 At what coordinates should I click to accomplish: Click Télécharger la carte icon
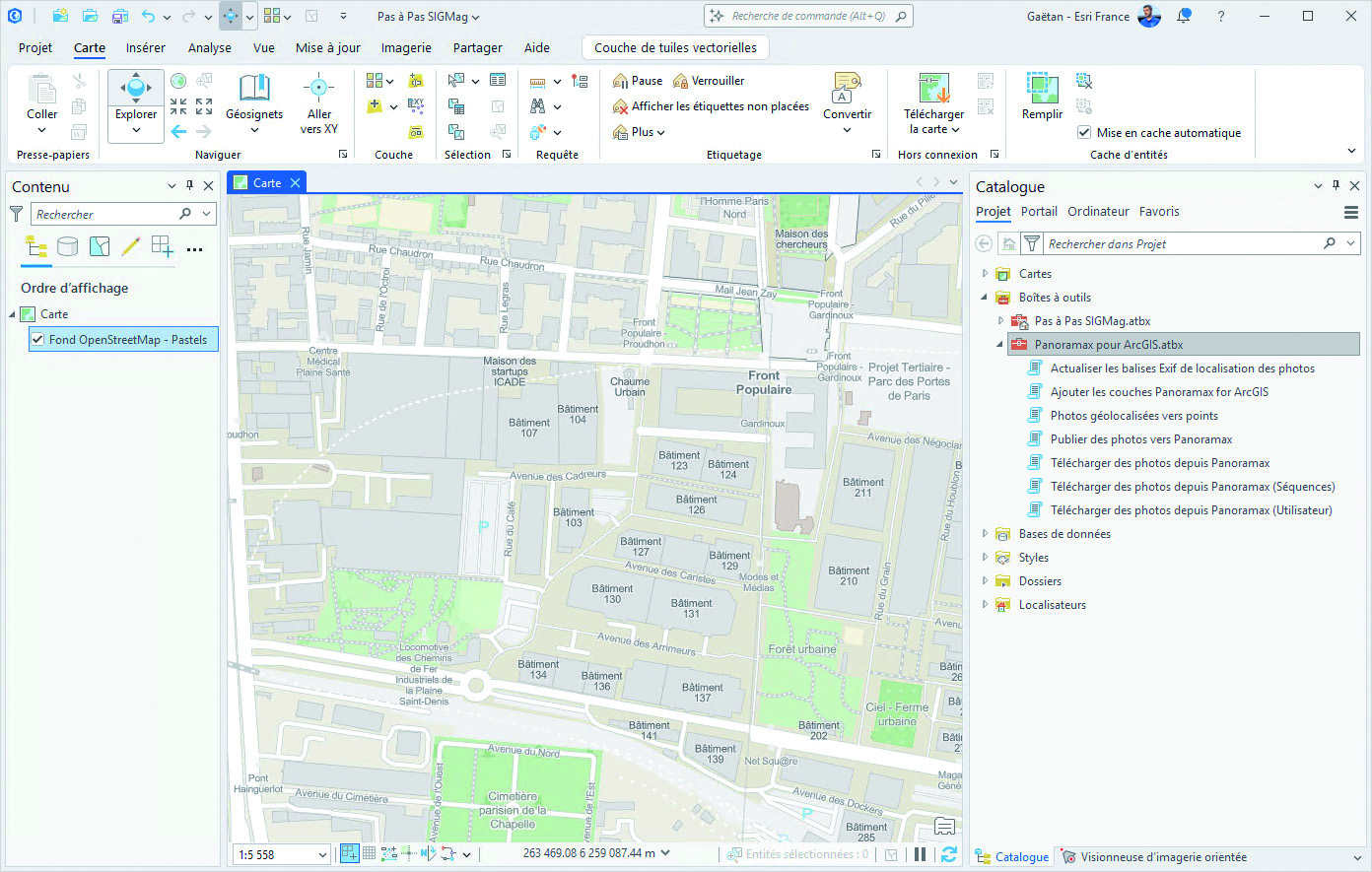(x=933, y=88)
